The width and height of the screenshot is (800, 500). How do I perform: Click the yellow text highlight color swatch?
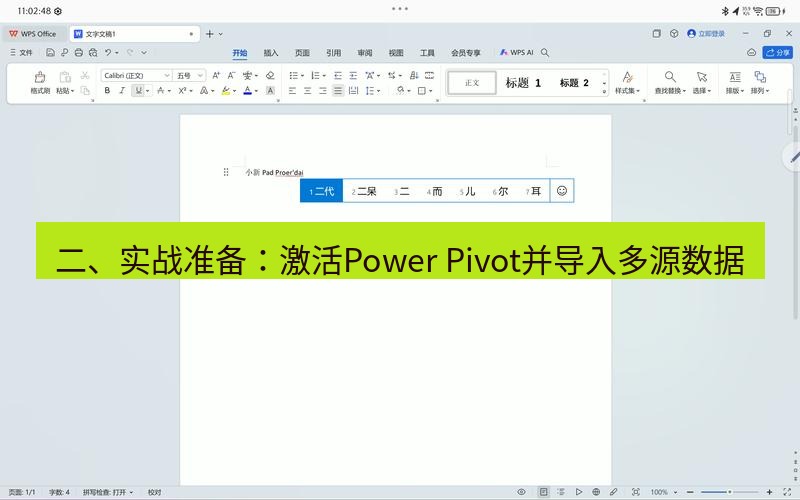(x=226, y=90)
